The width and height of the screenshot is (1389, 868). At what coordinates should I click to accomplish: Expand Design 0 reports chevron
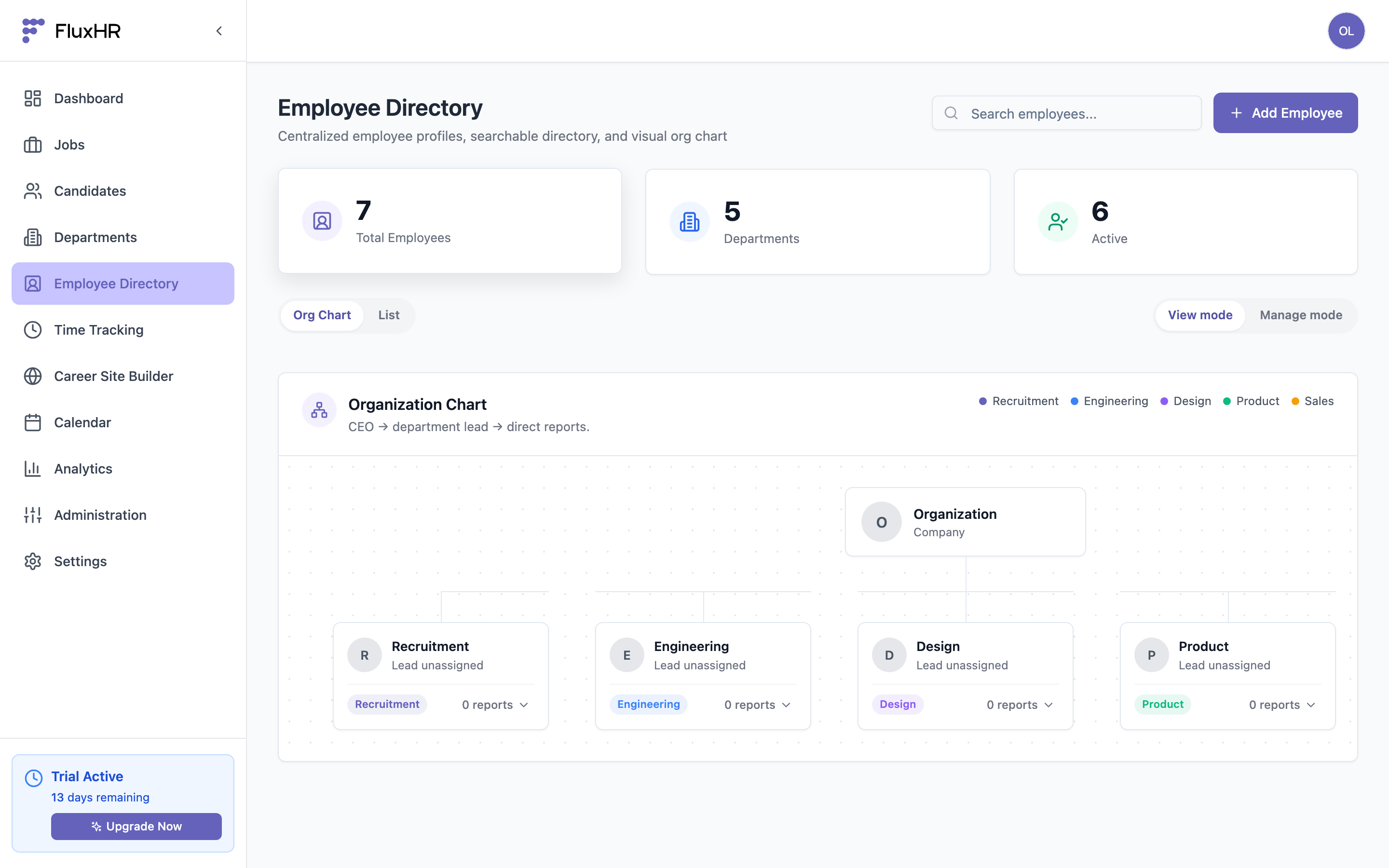(1049, 705)
